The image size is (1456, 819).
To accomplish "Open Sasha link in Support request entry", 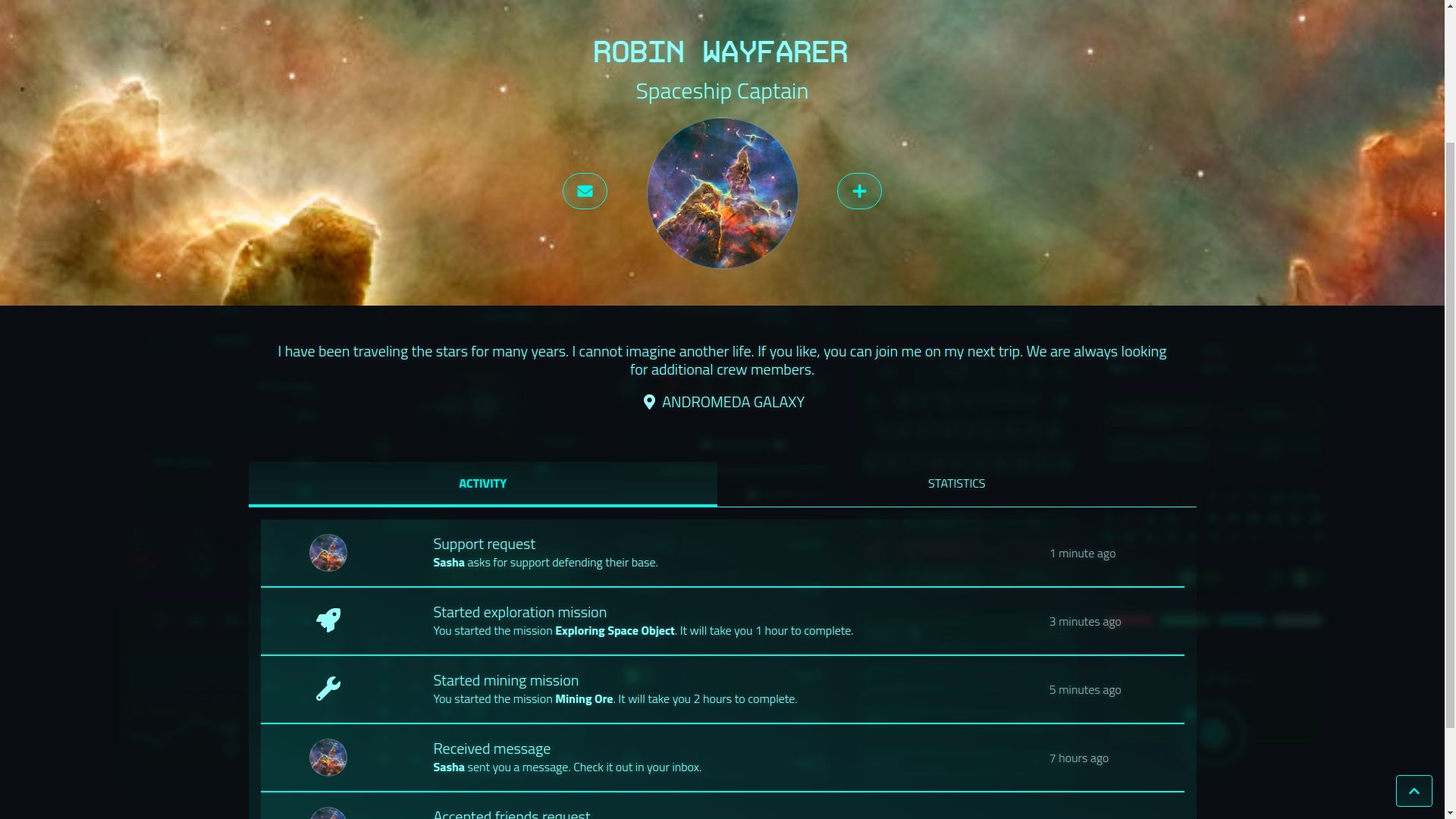I will [449, 562].
